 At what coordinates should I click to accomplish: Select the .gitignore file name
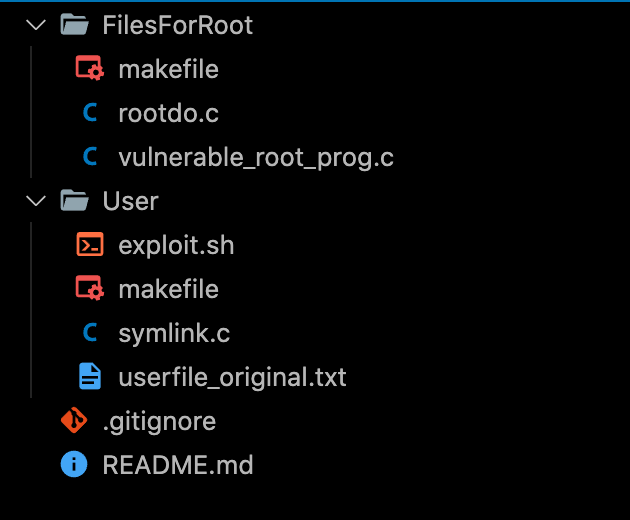(159, 421)
